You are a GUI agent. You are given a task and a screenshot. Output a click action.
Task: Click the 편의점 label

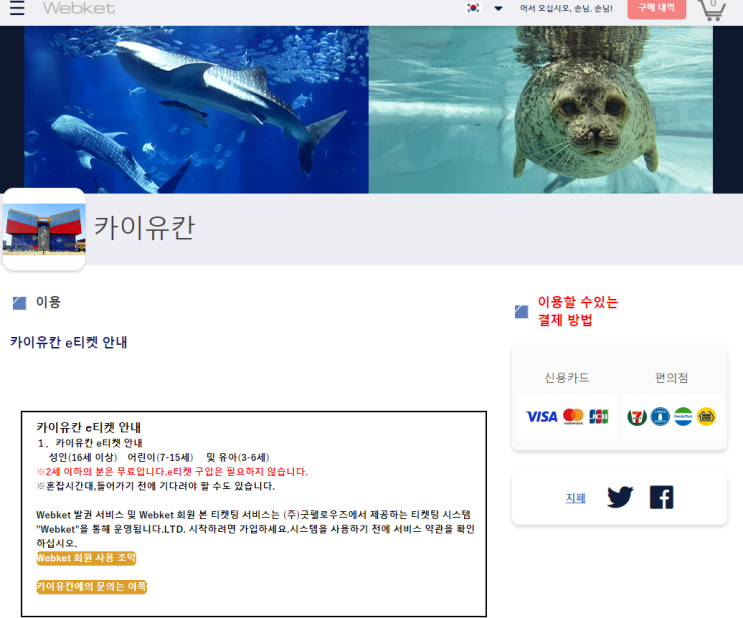671,378
